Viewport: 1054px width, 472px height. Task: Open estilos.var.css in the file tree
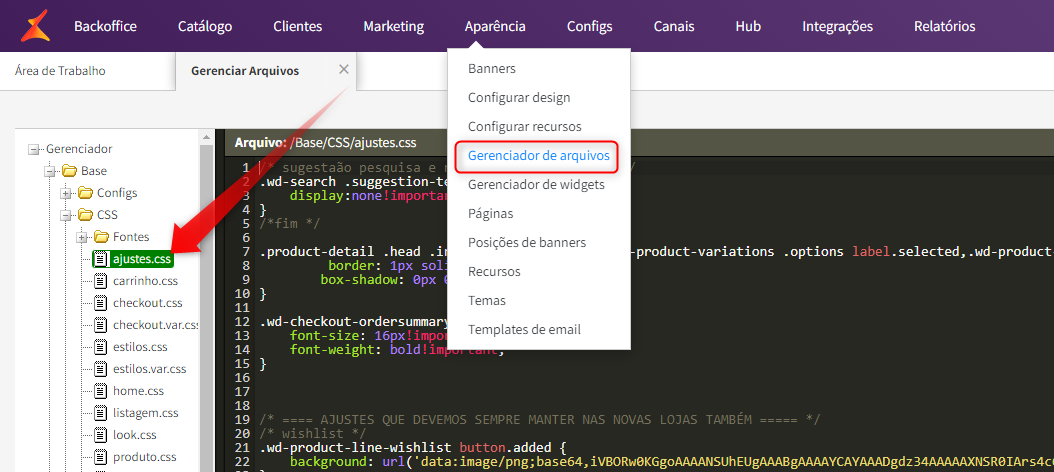[150, 369]
